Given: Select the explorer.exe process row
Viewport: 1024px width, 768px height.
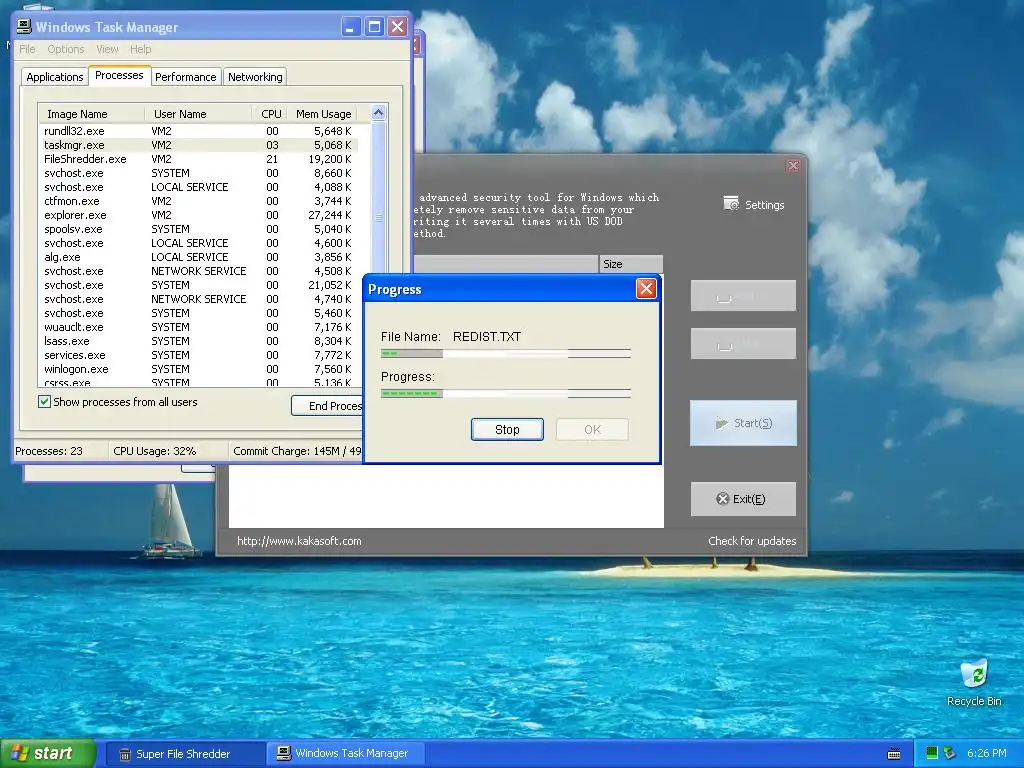Looking at the screenshot, I should point(198,215).
